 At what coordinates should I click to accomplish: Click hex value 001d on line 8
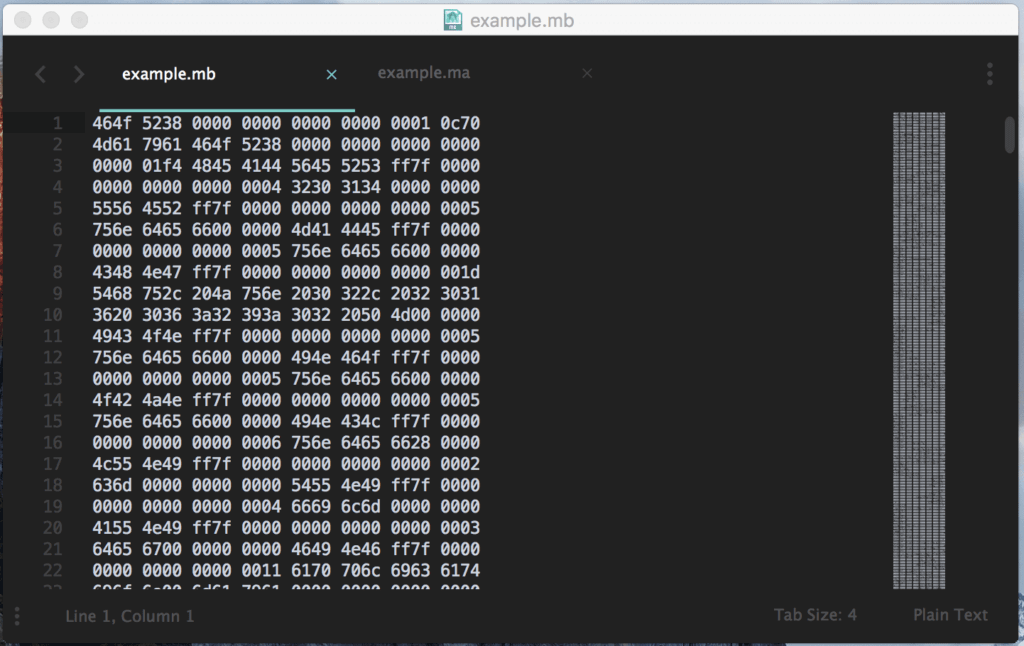[x=460, y=272]
